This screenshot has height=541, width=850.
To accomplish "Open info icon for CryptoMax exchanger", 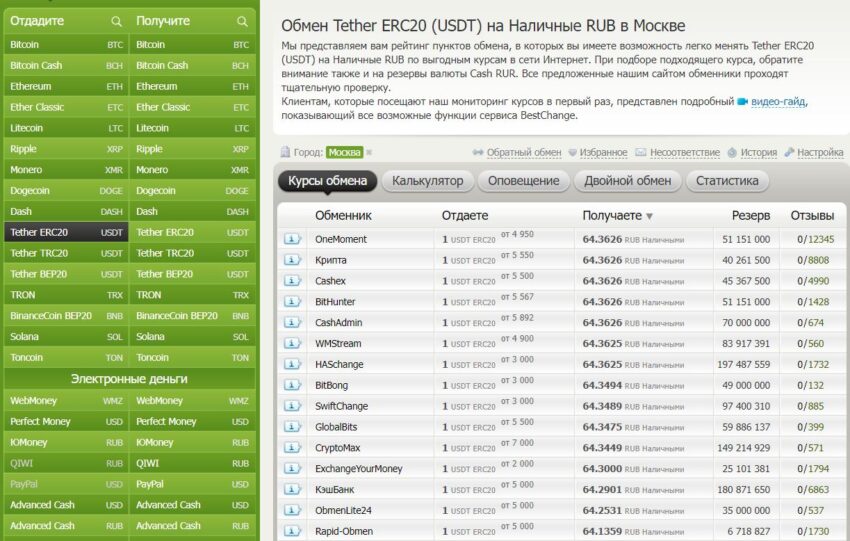I will (x=292, y=448).
